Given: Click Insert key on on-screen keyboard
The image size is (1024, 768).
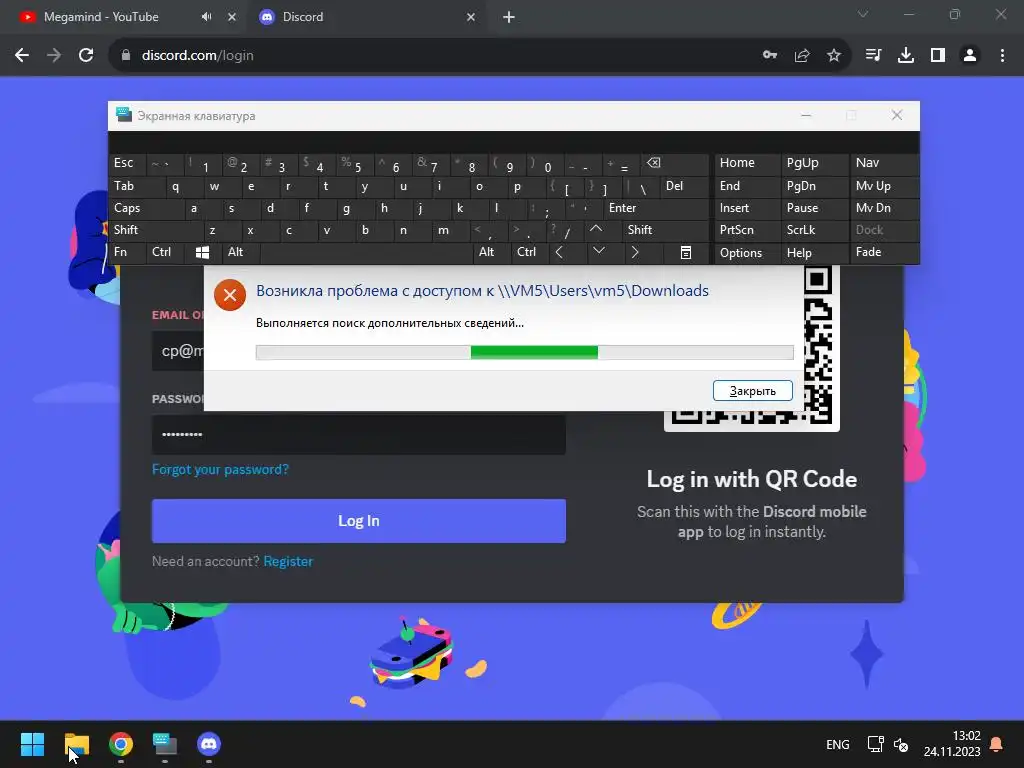Looking at the screenshot, I should click(x=746, y=208).
